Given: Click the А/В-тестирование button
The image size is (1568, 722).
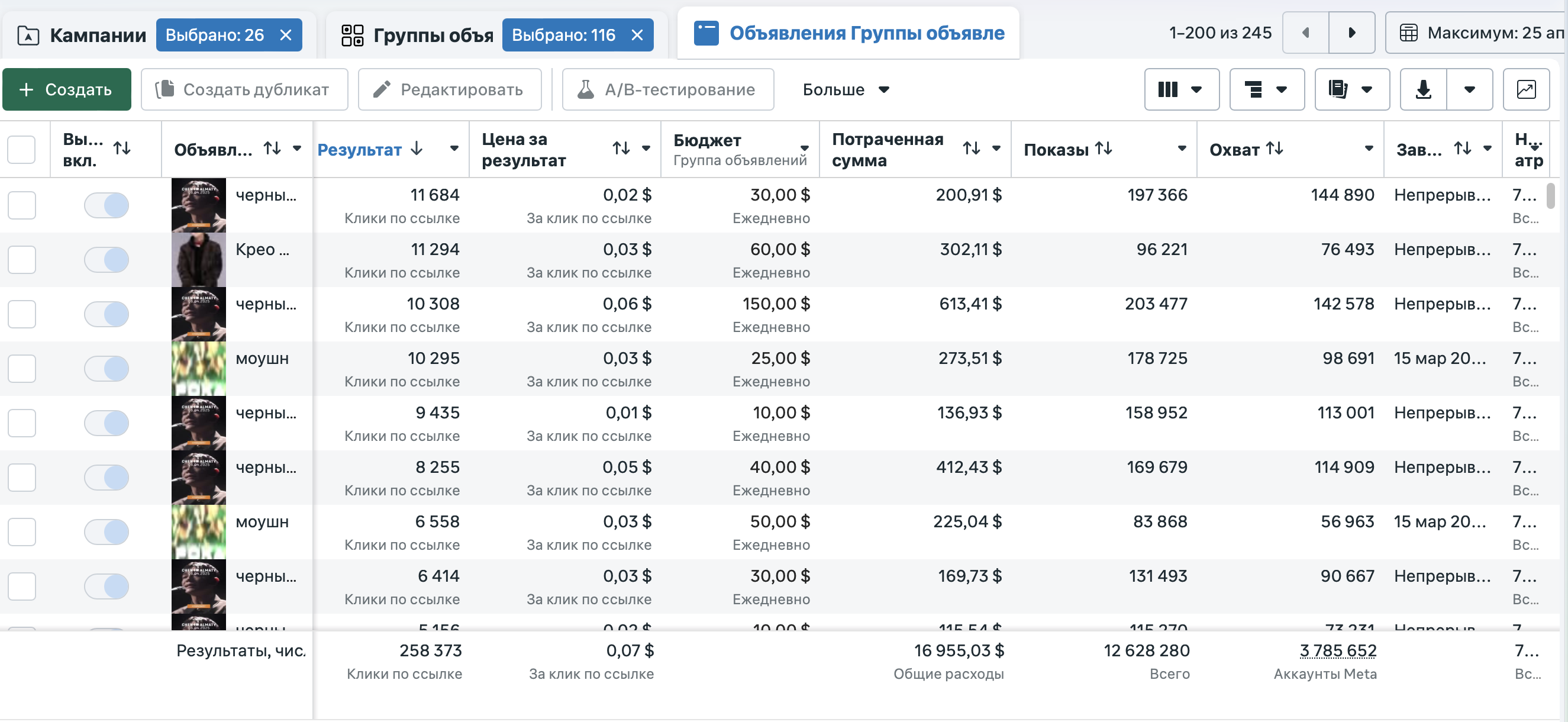Looking at the screenshot, I should pos(668,89).
